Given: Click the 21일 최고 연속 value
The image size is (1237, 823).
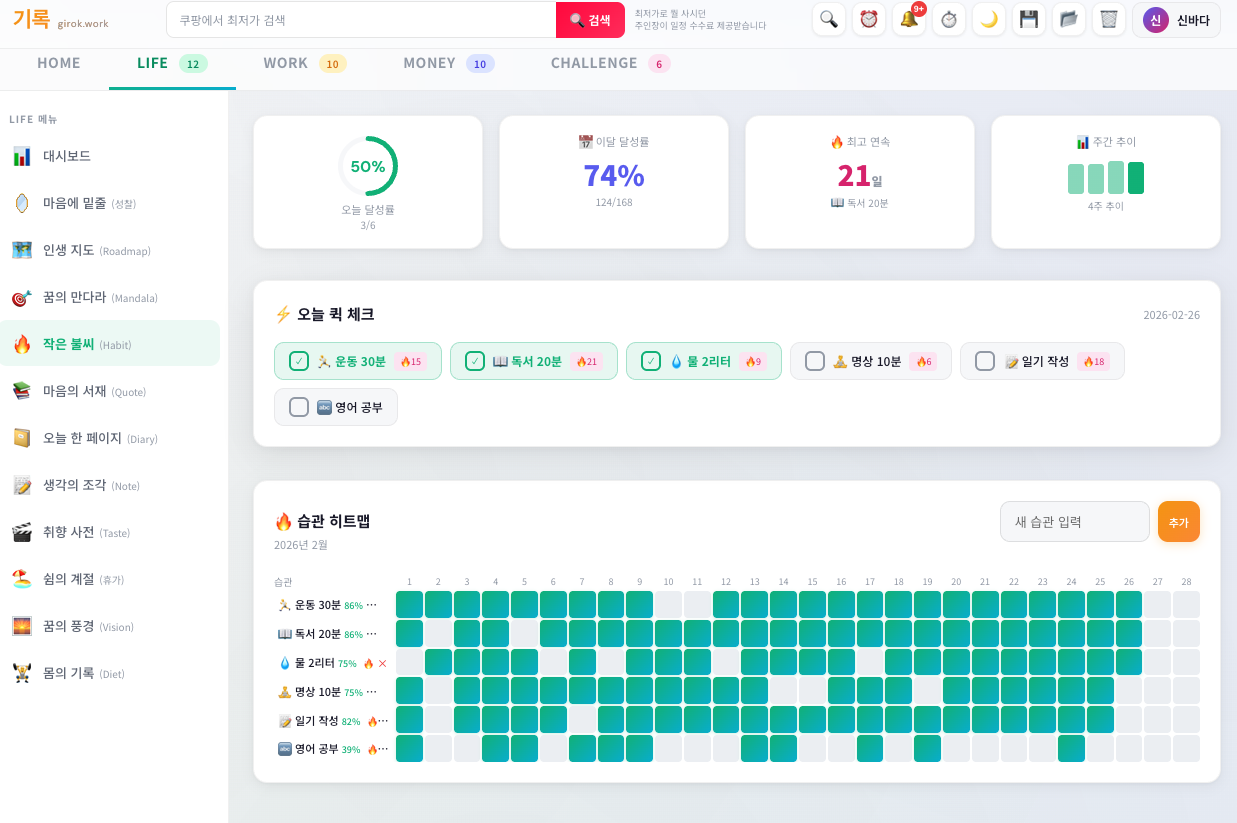Looking at the screenshot, I should point(860,176).
